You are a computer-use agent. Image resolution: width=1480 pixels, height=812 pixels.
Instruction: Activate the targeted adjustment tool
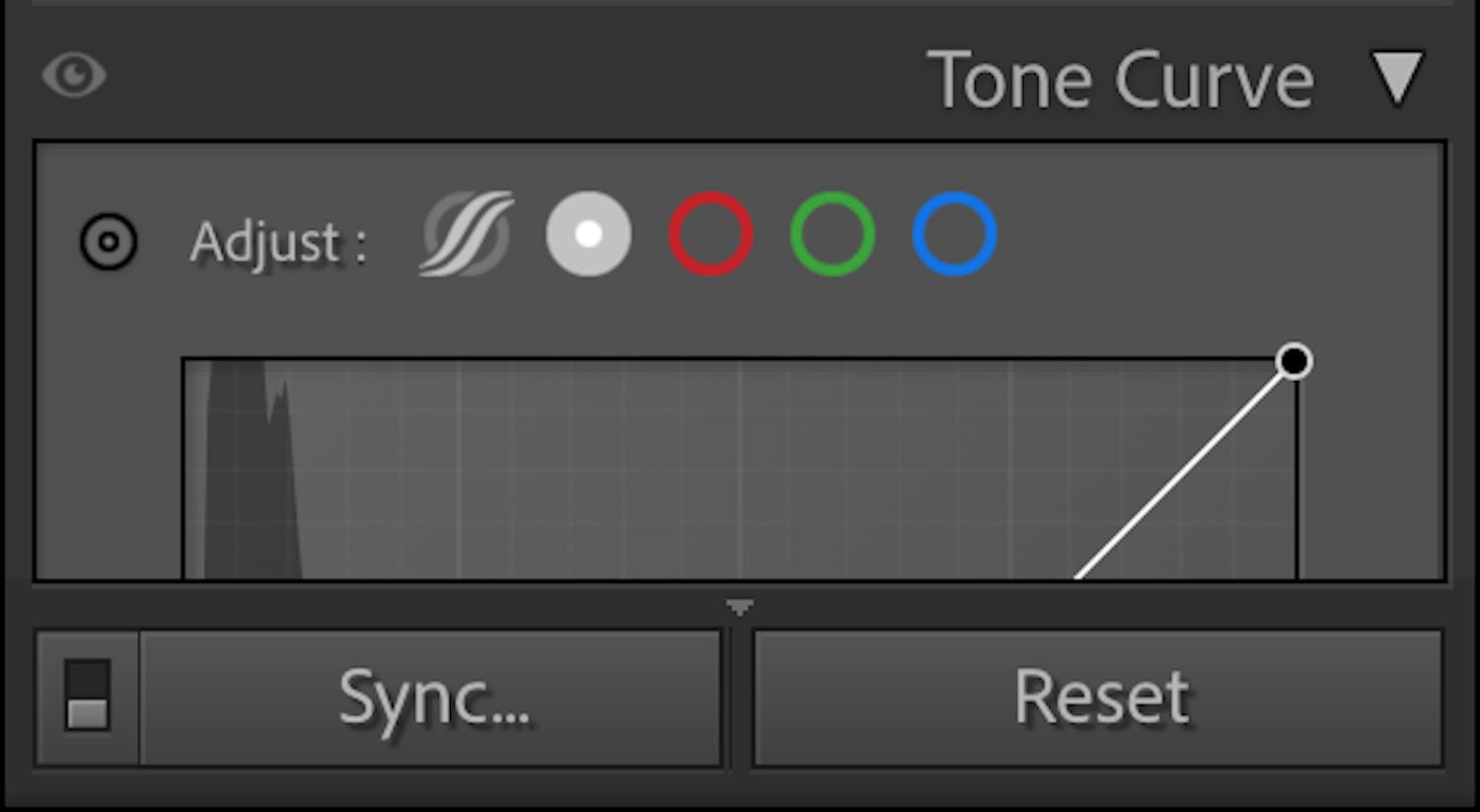pos(109,242)
